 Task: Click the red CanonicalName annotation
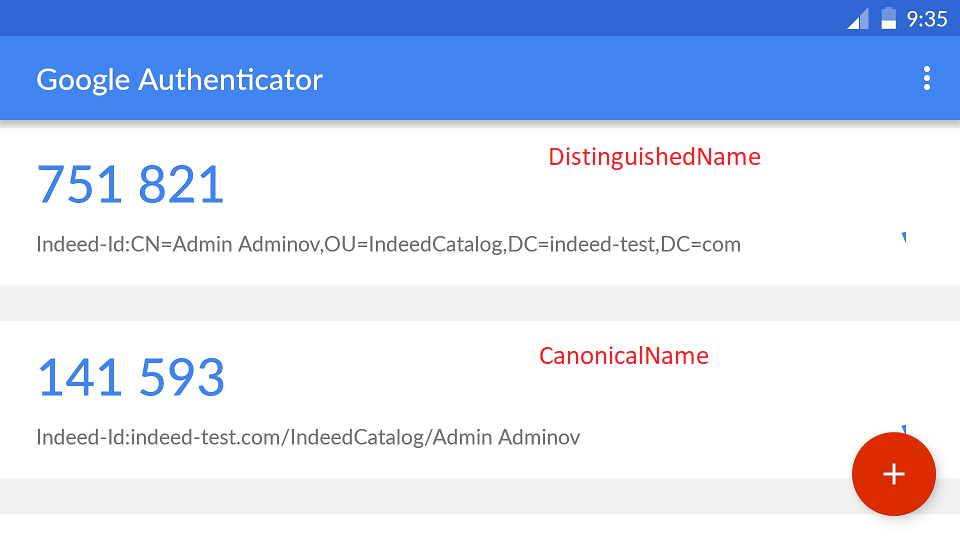coord(623,356)
